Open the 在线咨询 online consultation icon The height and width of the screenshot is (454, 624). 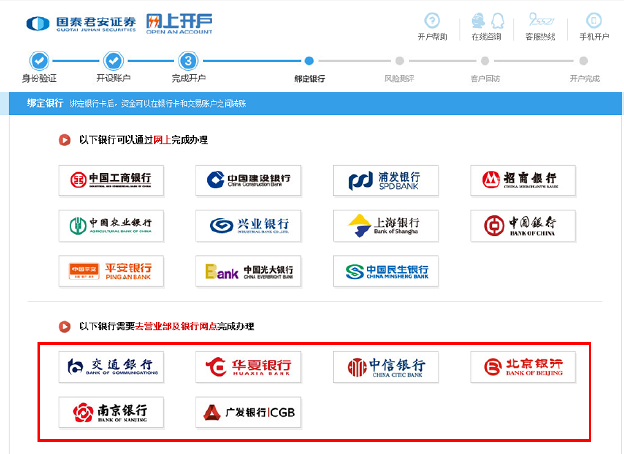487,20
